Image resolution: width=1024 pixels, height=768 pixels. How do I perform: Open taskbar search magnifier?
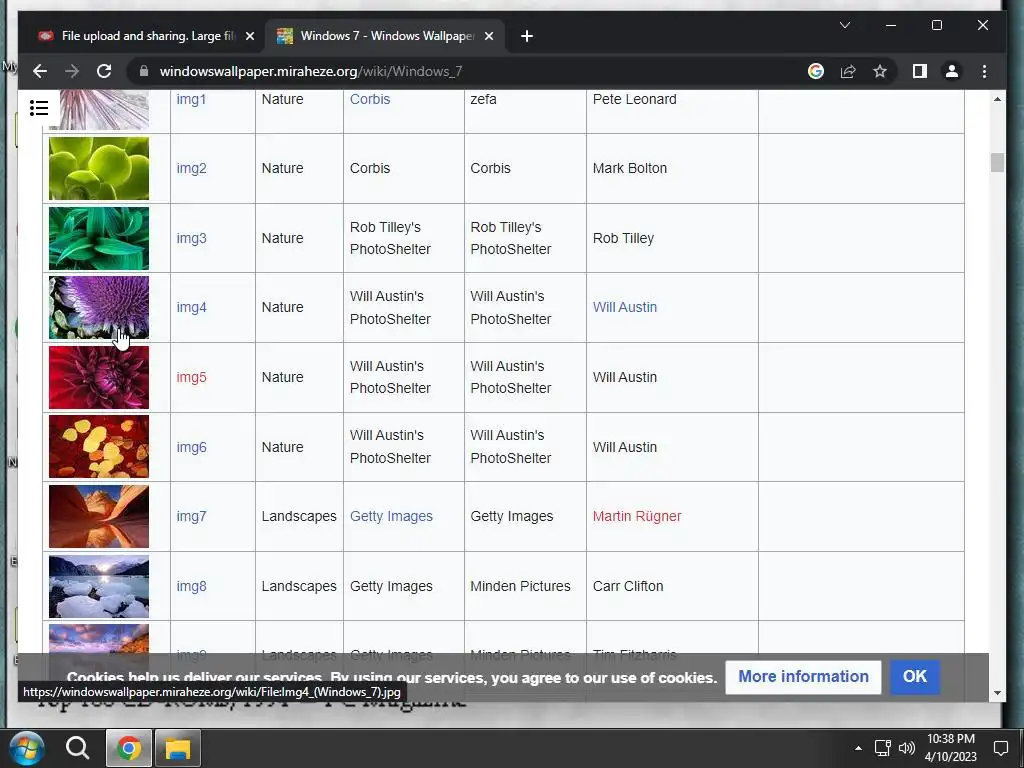(x=77, y=748)
